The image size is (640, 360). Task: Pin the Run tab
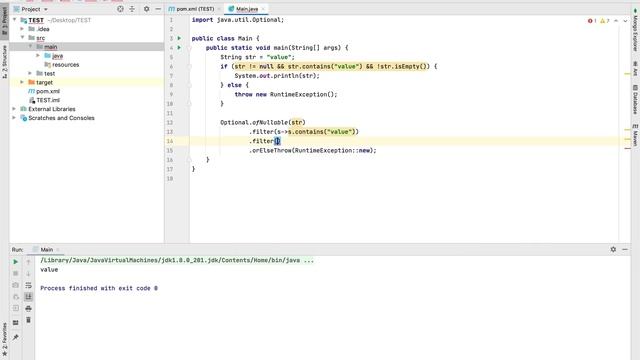pyautogui.click(x=16, y=337)
